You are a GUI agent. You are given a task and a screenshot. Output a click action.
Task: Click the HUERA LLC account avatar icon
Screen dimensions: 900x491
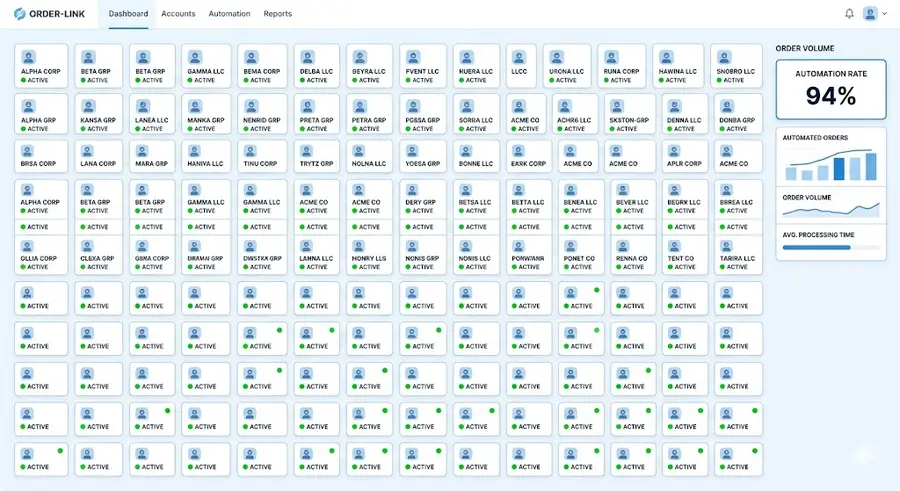point(467,57)
